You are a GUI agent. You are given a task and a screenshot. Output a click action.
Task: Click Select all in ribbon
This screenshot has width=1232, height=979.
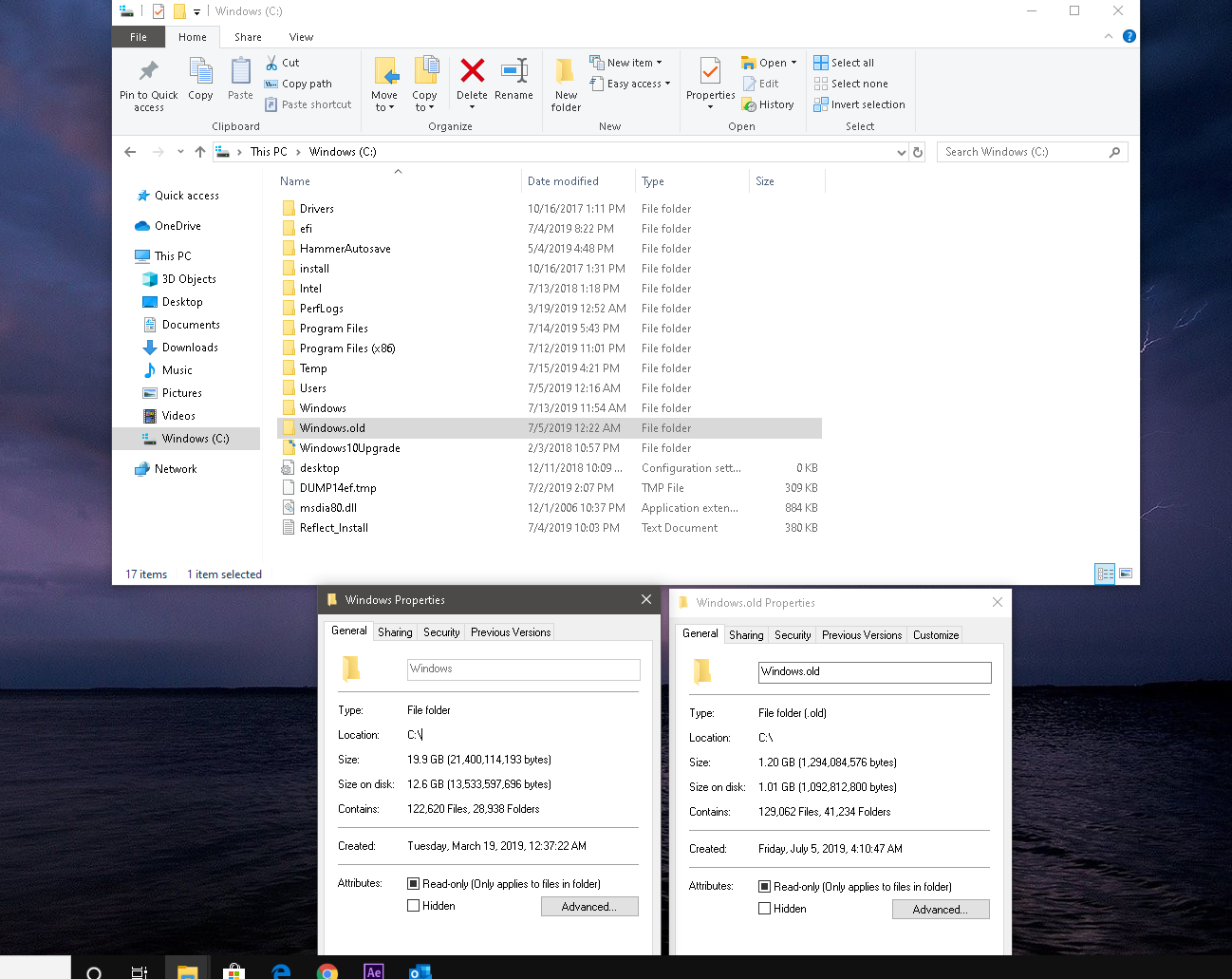tap(844, 63)
